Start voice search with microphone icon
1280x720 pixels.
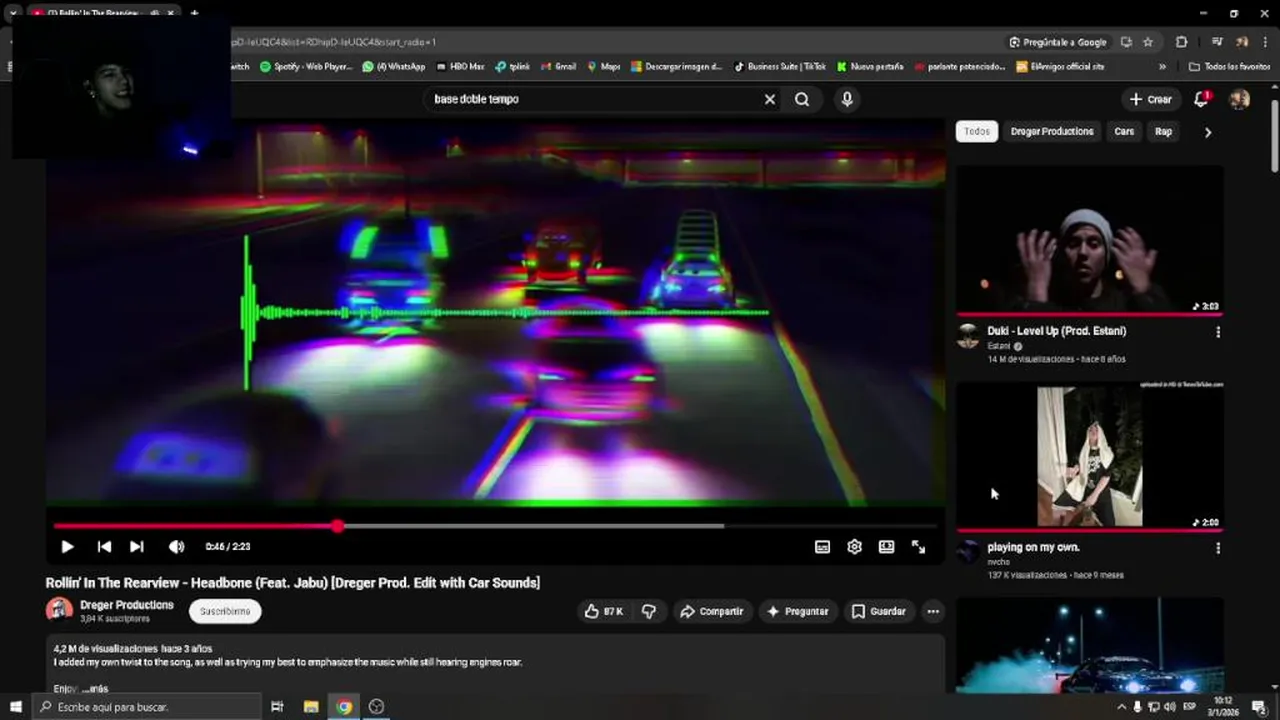[847, 99]
